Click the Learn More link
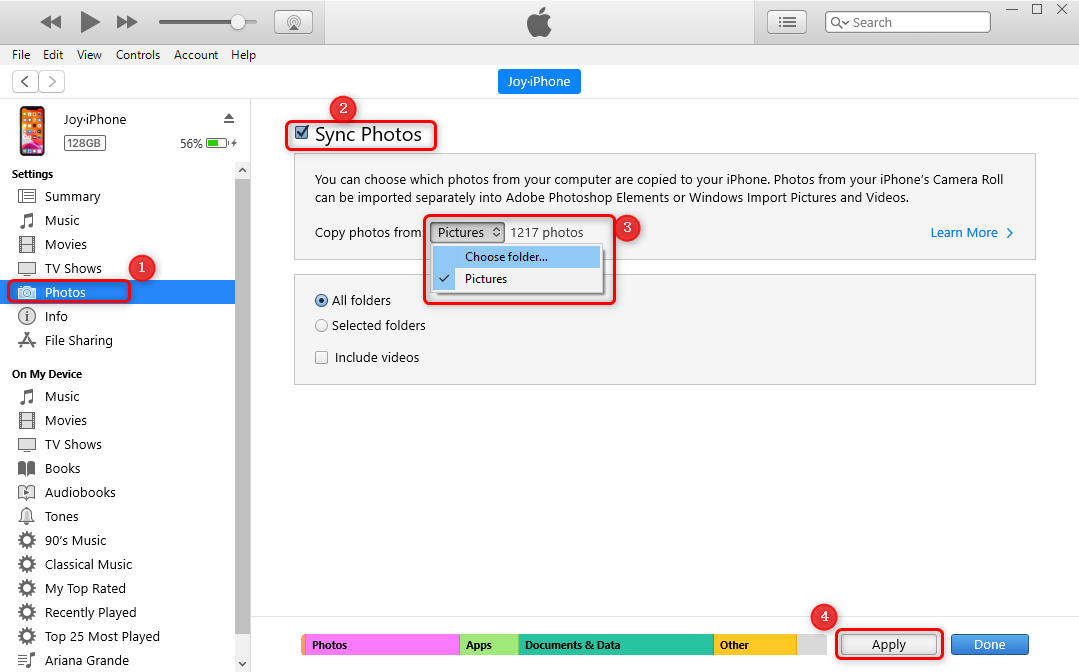The image size is (1079, 672). 972,233
